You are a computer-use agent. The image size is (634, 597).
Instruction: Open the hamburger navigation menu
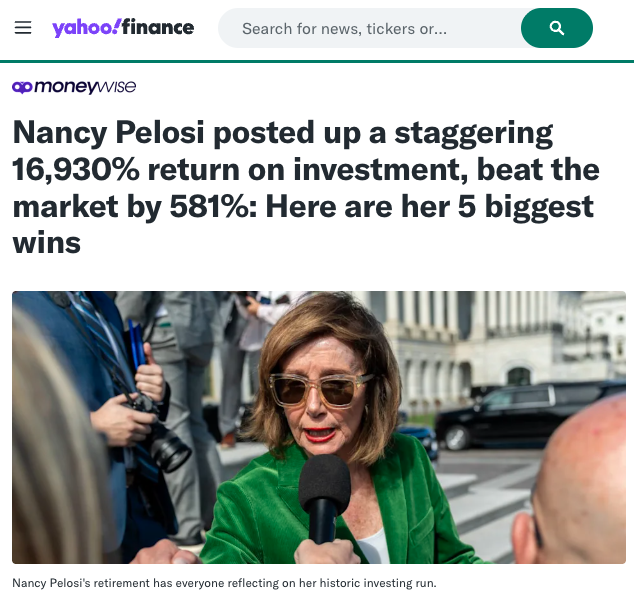(x=23, y=28)
